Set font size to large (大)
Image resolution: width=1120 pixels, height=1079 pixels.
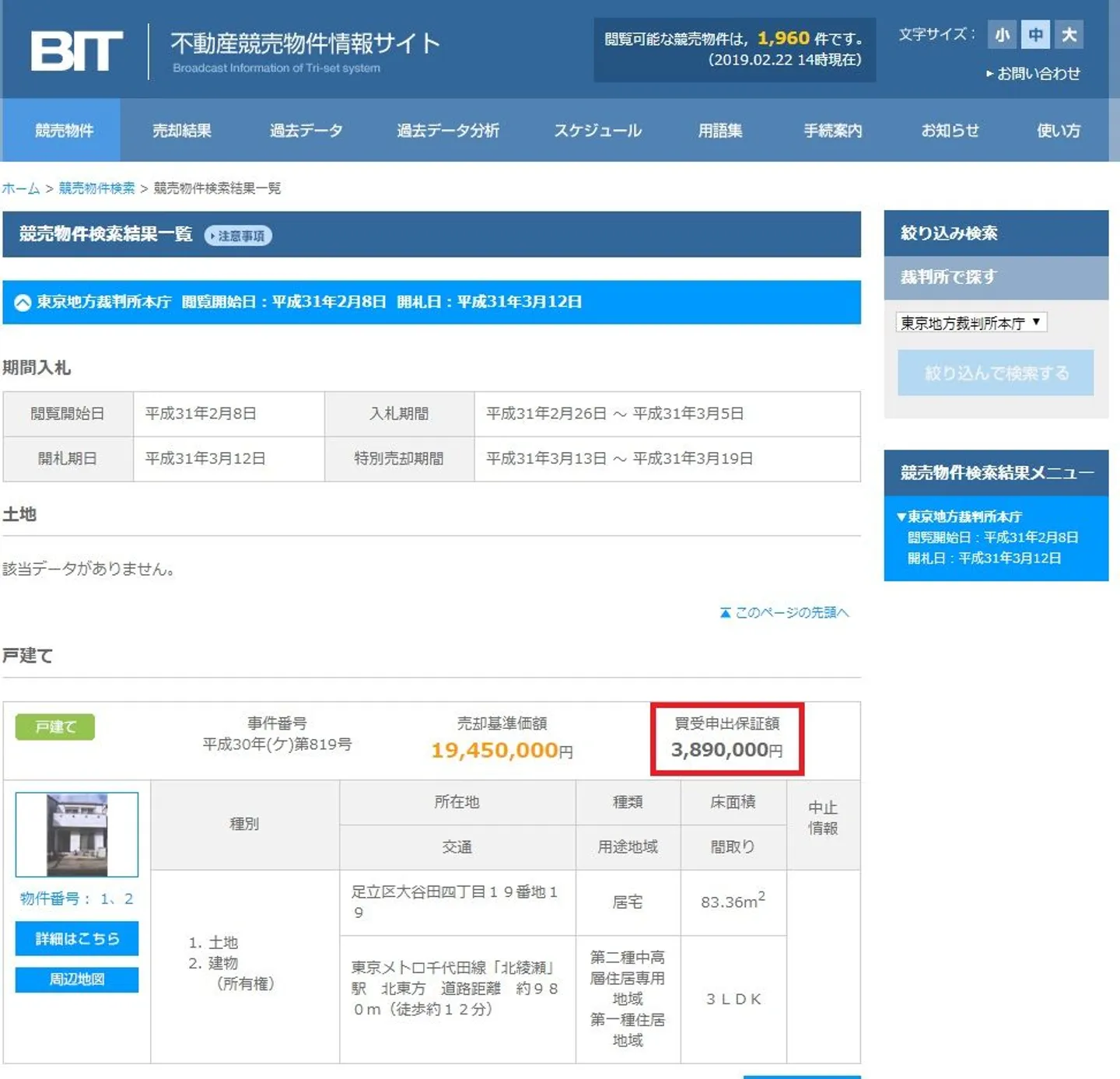click(1069, 35)
